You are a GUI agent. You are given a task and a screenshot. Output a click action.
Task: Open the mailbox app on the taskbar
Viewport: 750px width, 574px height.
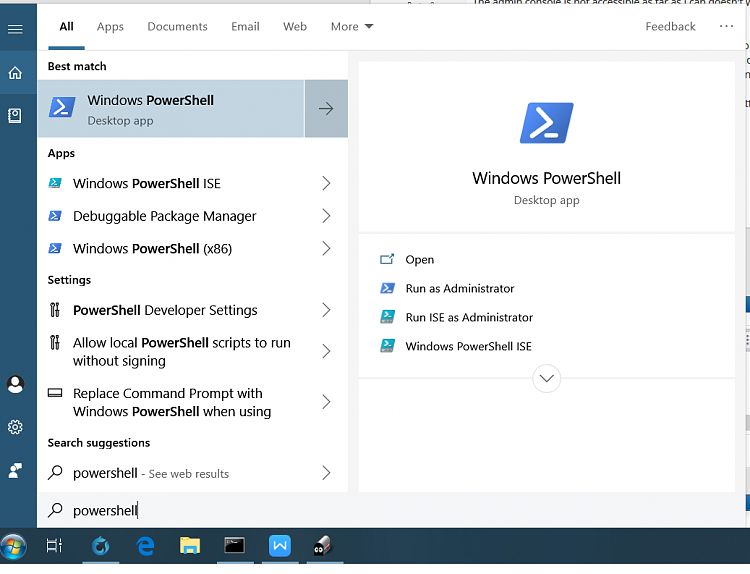point(322,546)
